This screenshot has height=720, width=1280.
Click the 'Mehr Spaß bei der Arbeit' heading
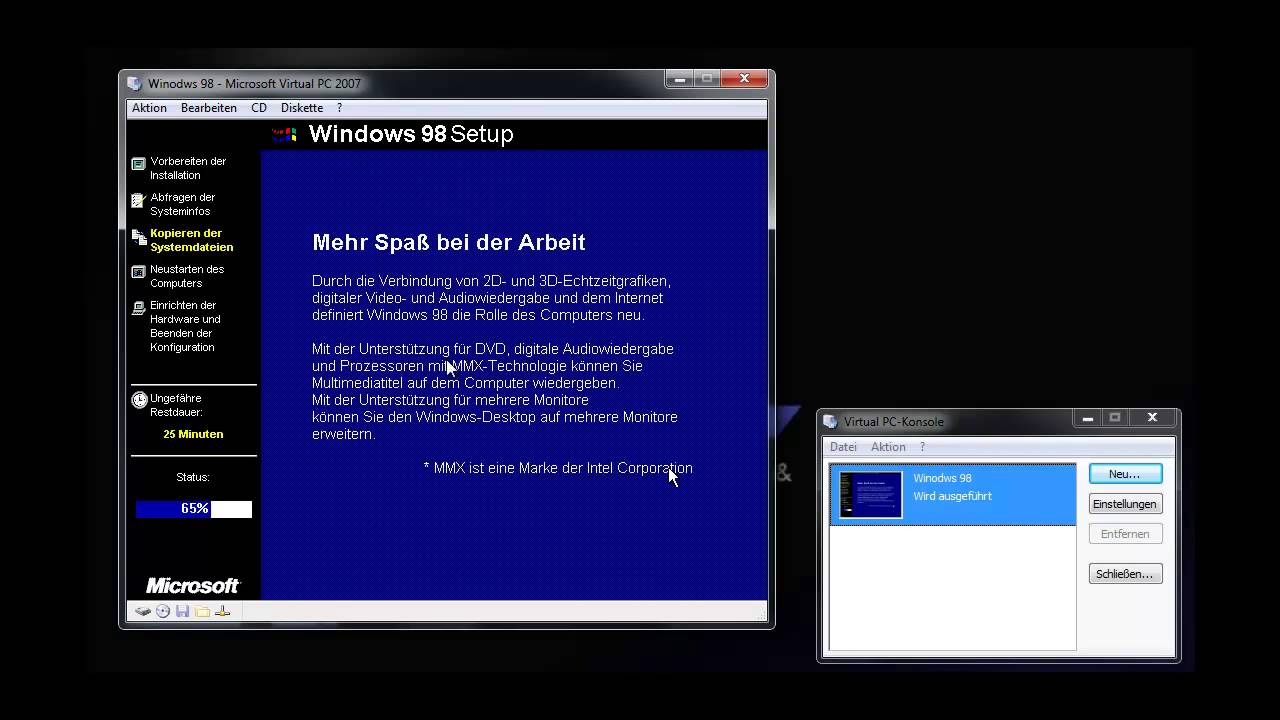point(449,242)
